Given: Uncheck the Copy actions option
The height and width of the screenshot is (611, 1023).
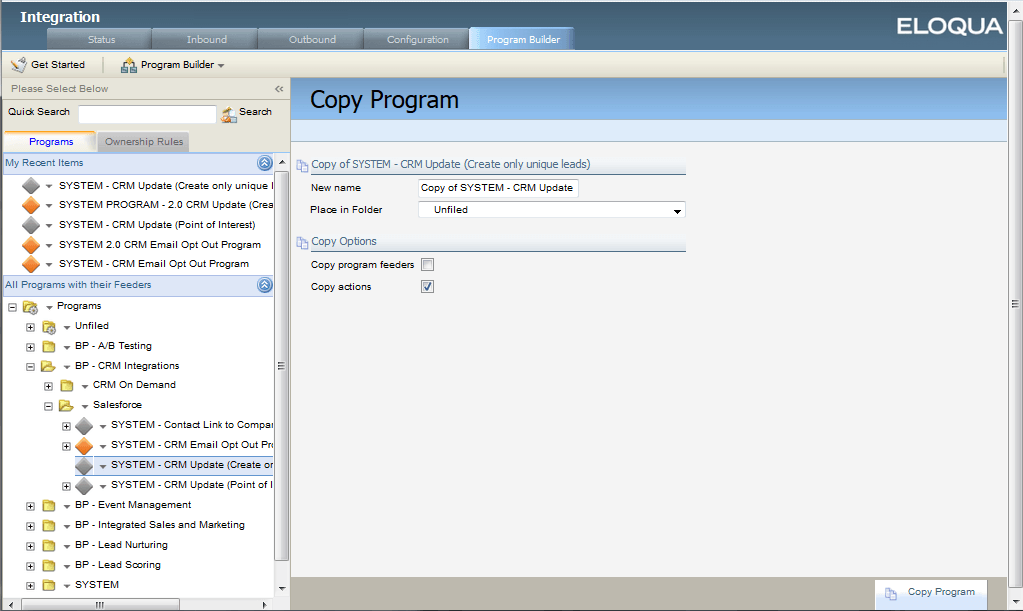Looking at the screenshot, I should tap(427, 286).
